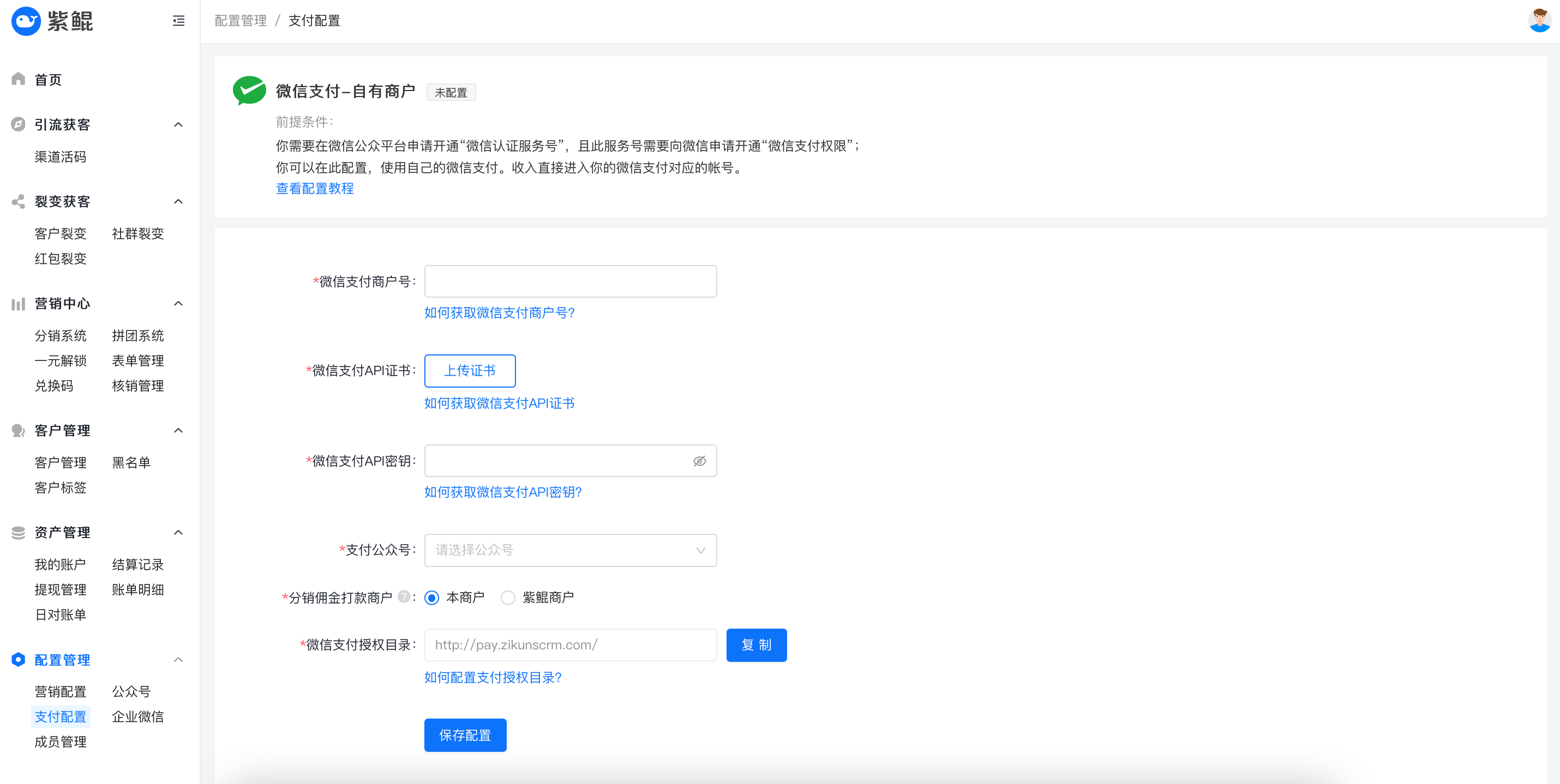1560x784 pixels.
Task: Collapse the 营销中心 section chevron
Action: (x=178, y=303)
